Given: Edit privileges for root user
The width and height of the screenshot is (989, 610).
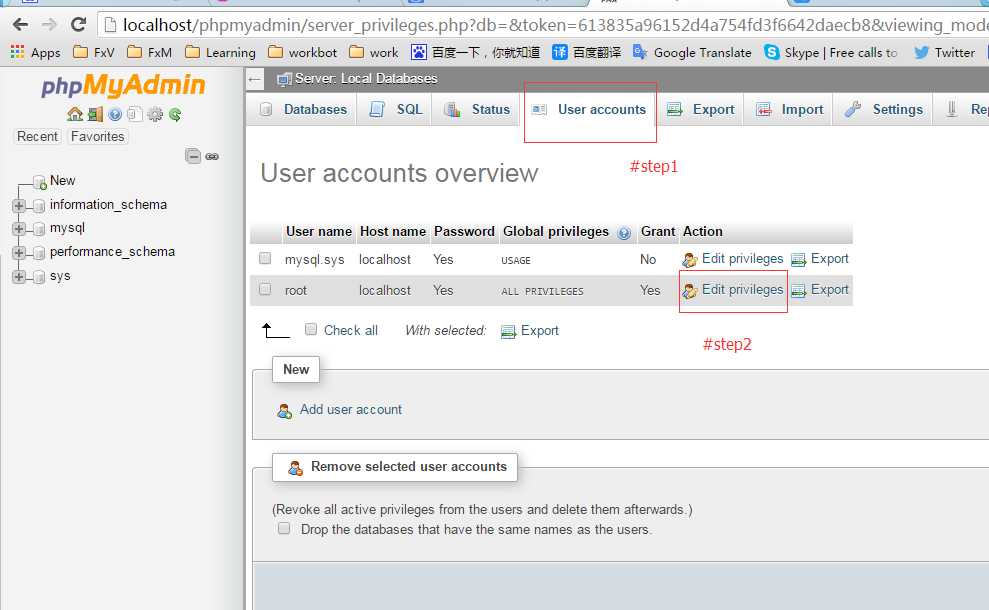Looking at the screenshot, I should [x=732, y=290].
